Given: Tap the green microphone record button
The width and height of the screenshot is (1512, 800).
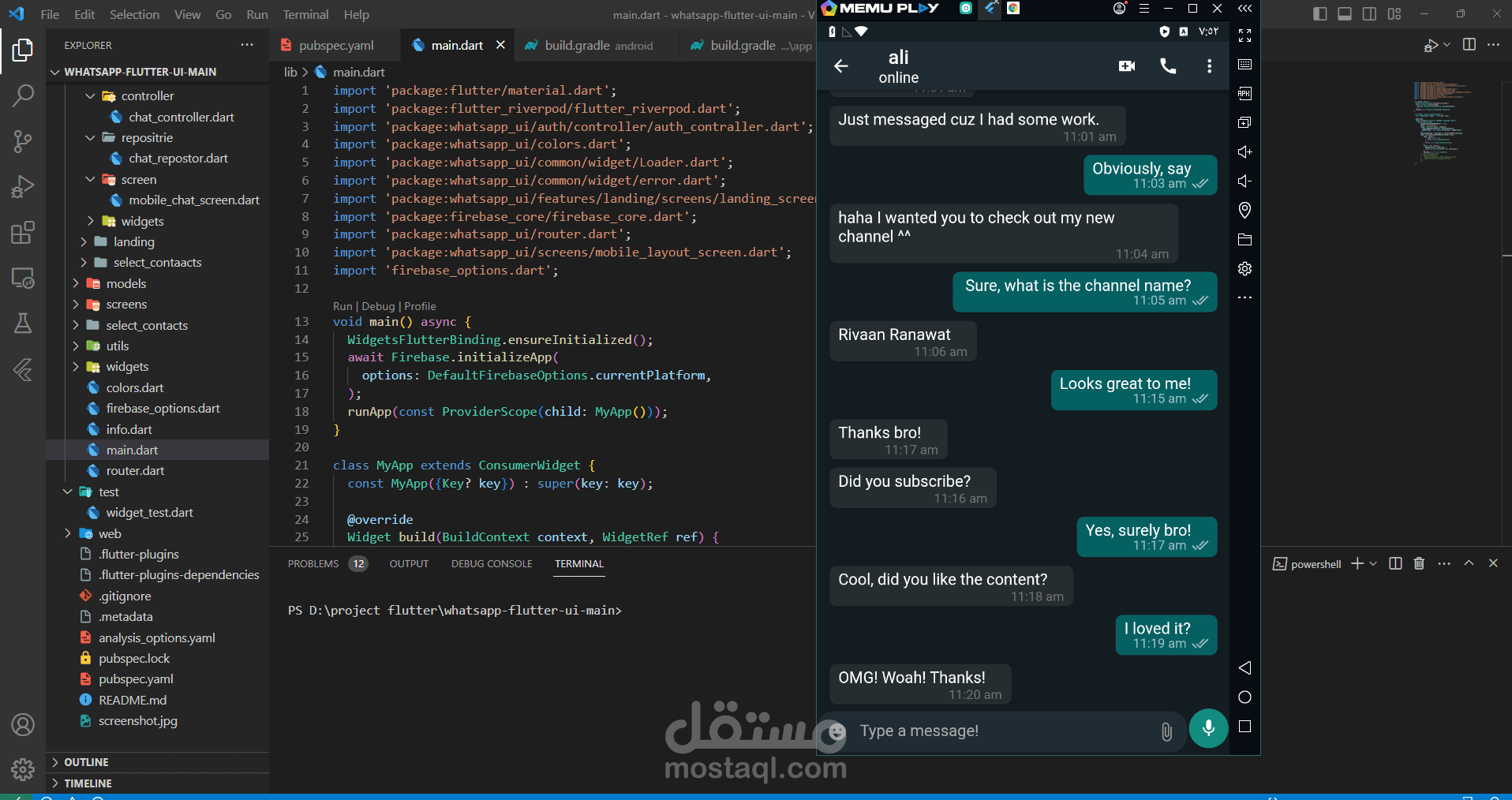Looking at the screenshot, I should [1208, 728].
